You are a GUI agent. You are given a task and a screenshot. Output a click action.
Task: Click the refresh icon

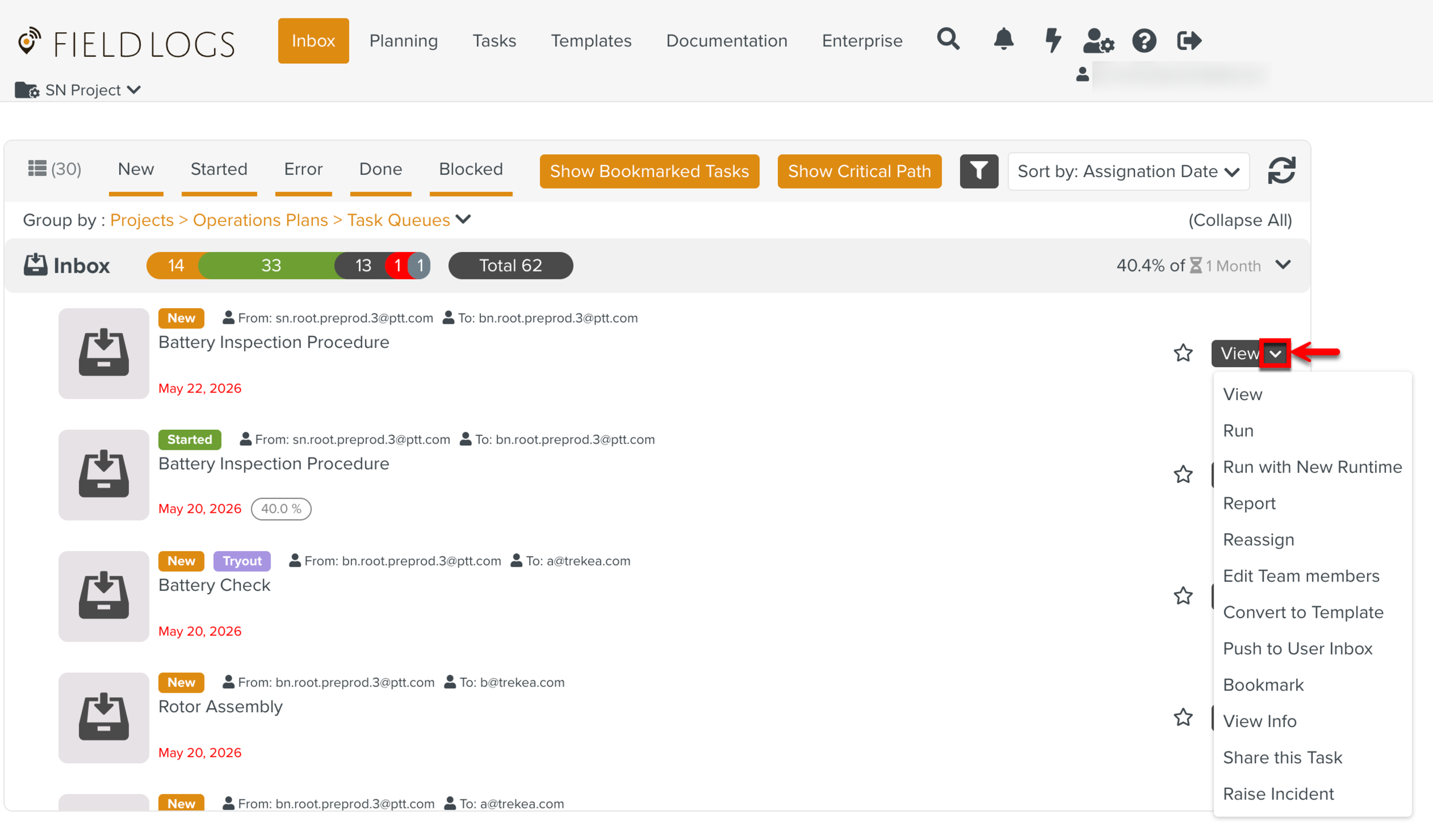pyautogui.click(x=1281, y=171)
